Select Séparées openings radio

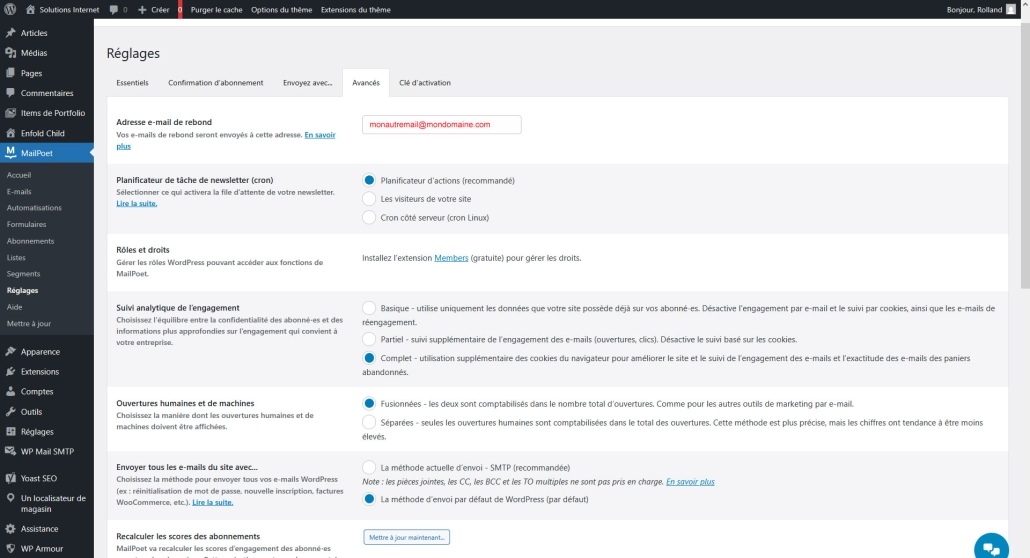coord(369,423)
